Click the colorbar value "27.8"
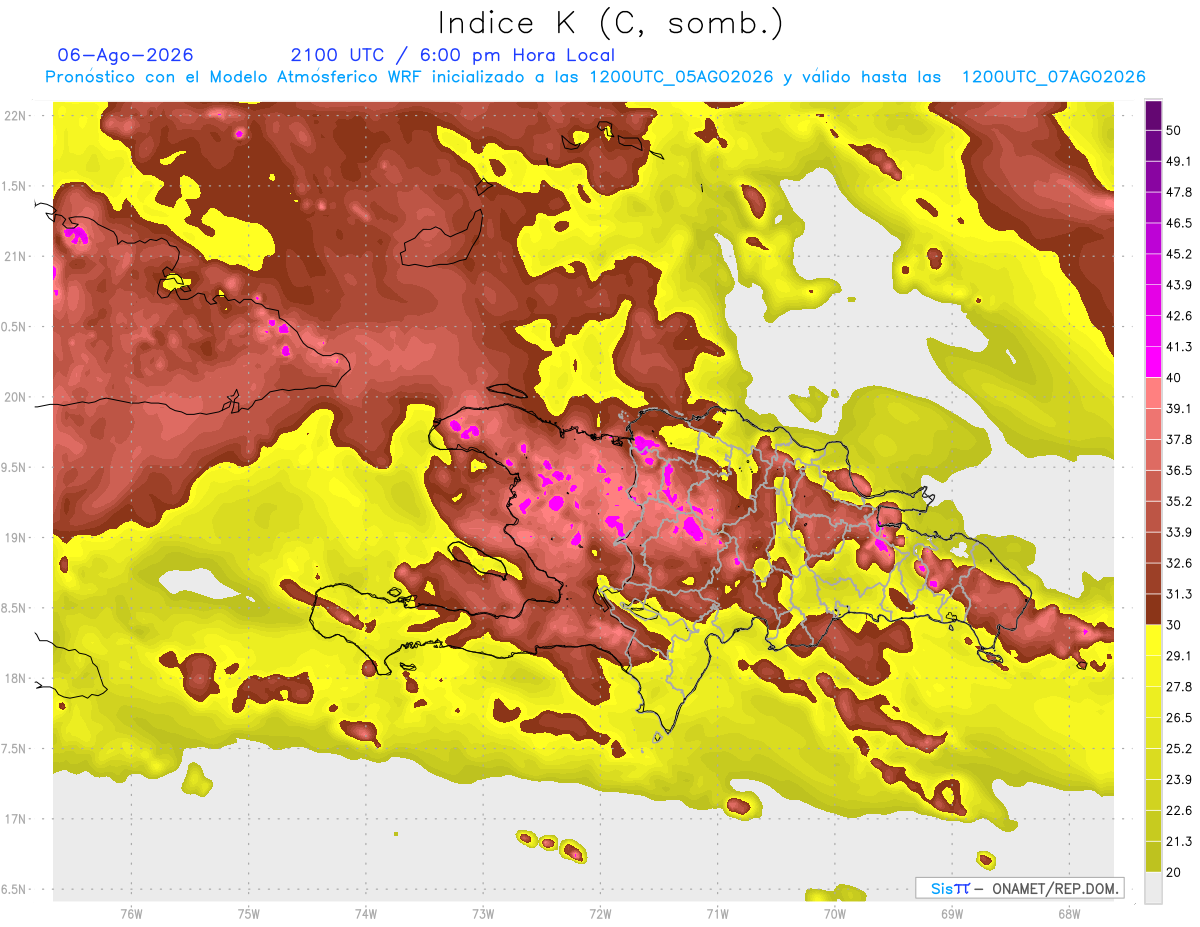The width and height of the screenshot is (1200, 927). pos(1179,687)
